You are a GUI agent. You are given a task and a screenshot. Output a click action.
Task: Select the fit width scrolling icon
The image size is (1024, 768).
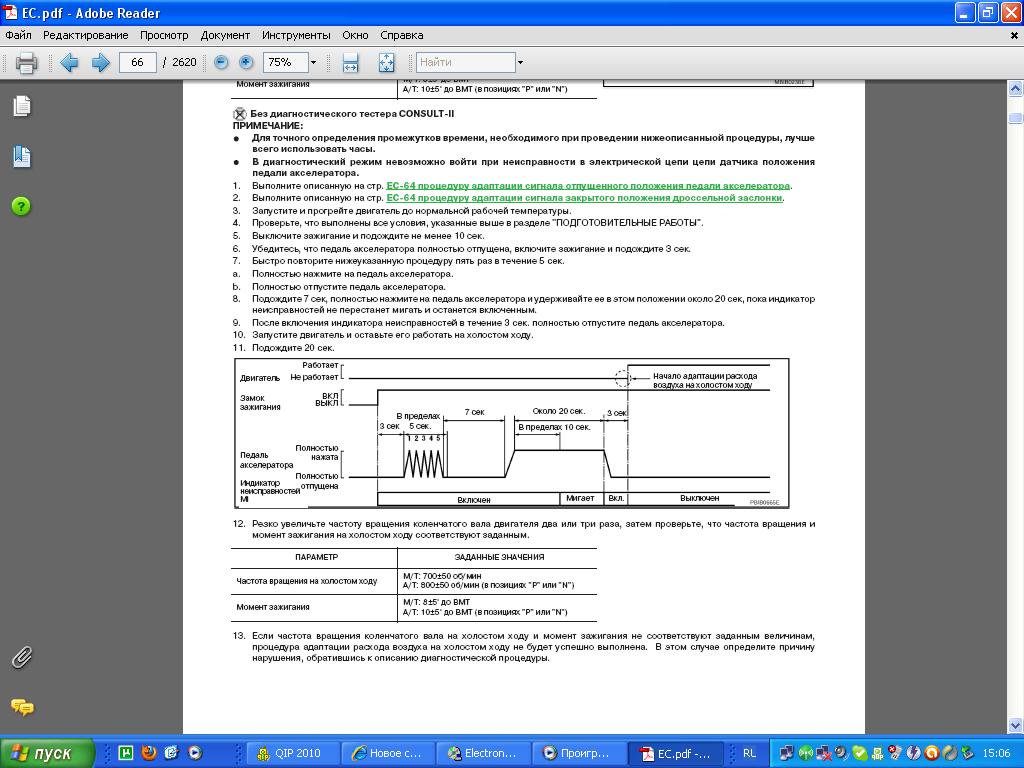[x=350, y=63]
